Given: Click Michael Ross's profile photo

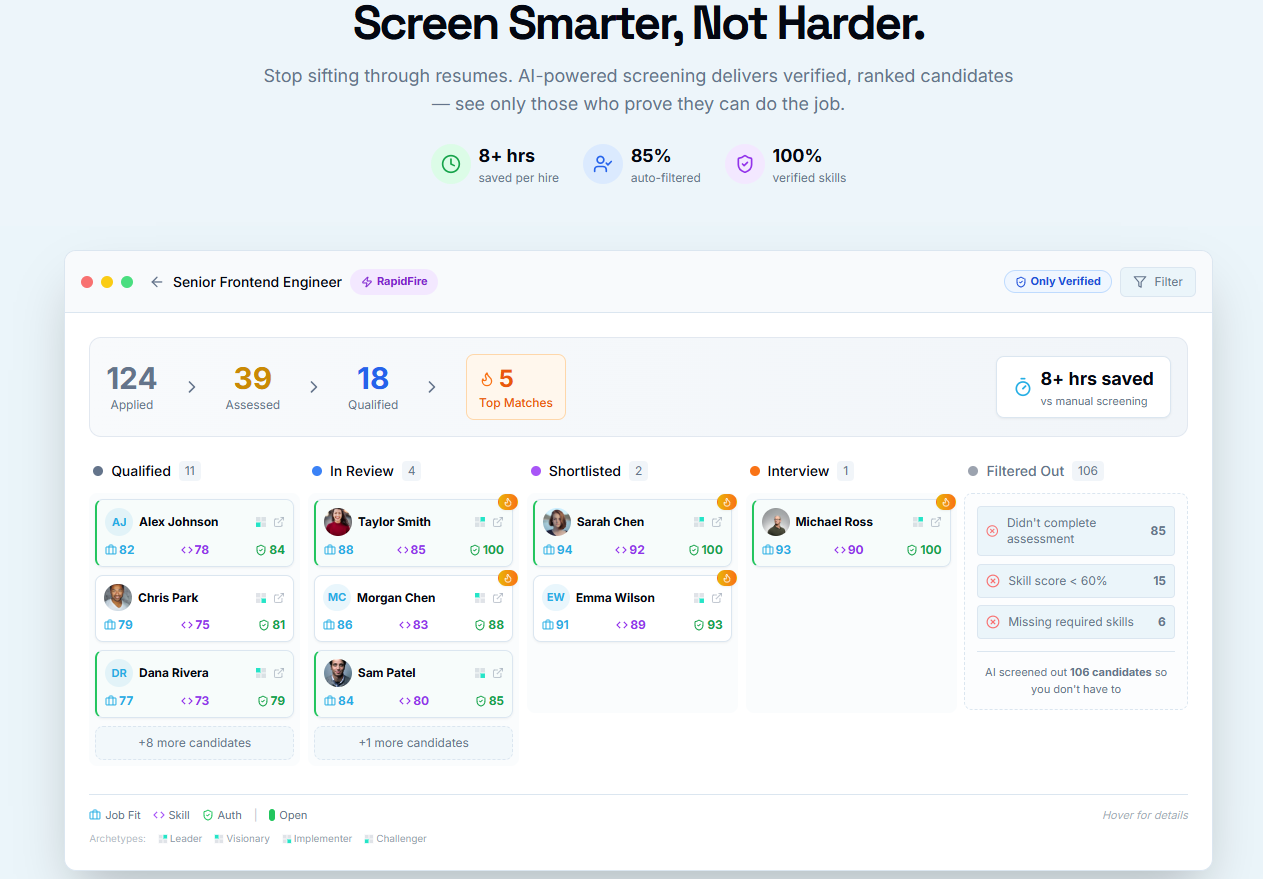Looking at the screenshot, I should [x=775, y=521].
